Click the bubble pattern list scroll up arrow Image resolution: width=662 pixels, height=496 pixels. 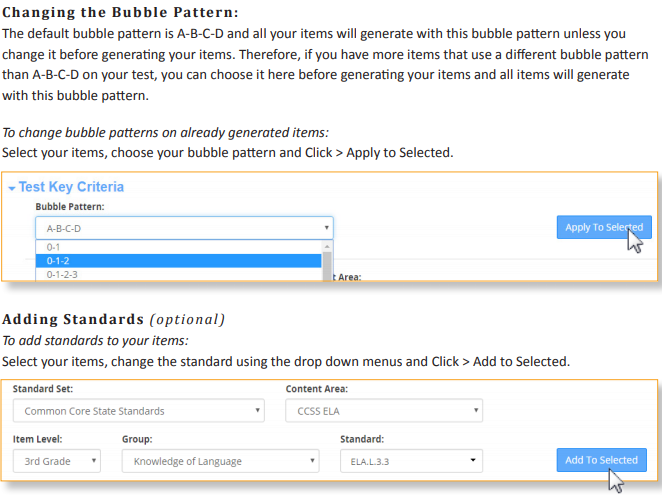coord(327,247)
